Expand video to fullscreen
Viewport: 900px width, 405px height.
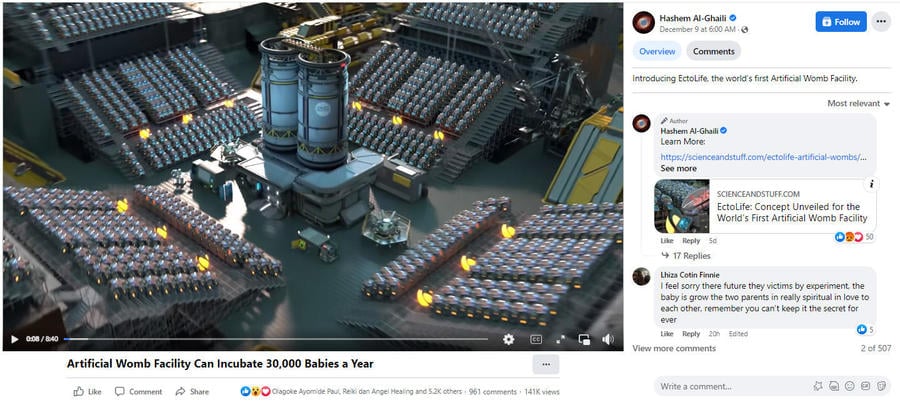[x=561, y=340]
